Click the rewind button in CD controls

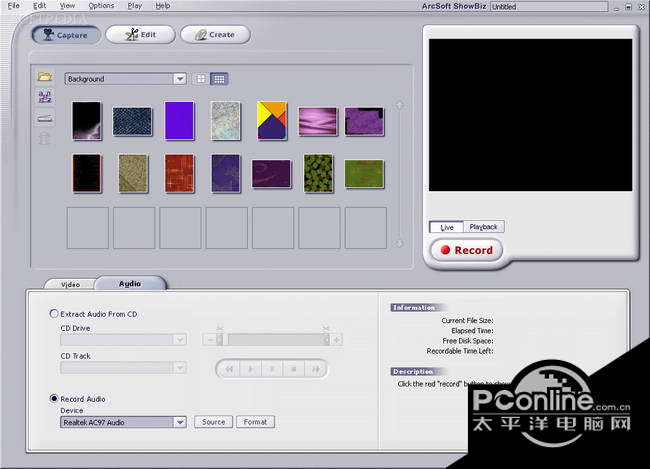pyautogui.click(x=229, y=369)
